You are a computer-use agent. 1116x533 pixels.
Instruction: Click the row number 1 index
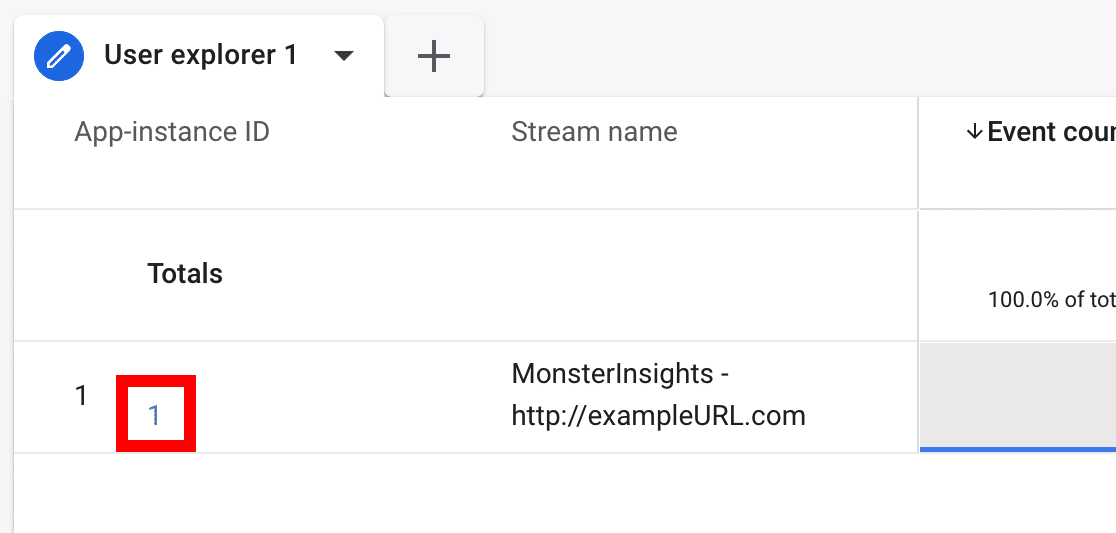81,396
